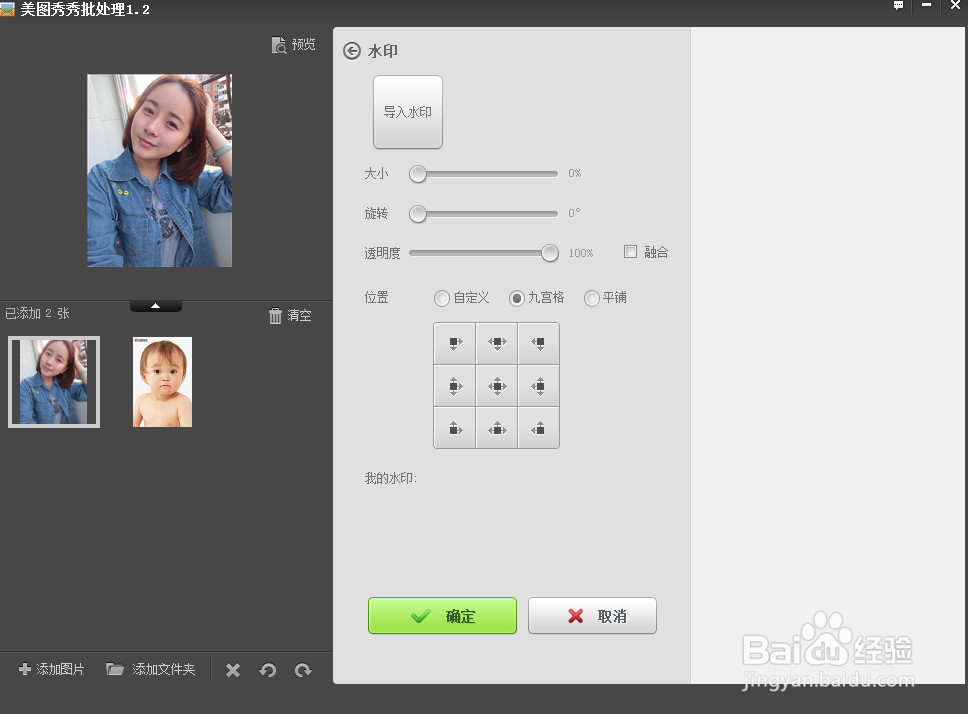The height and width of the screenshot is (714, 968).
Task: Select the baby photo thumbnail
Action: tap(161, 381)
